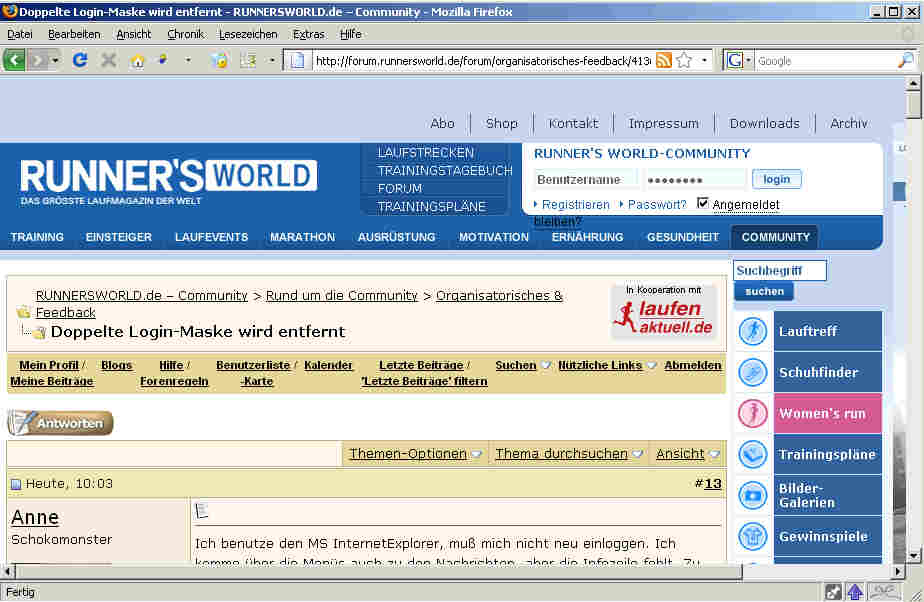Click the RSS feed icon in address bar
Screen dimensions: 924x602
tap(663, 60)
